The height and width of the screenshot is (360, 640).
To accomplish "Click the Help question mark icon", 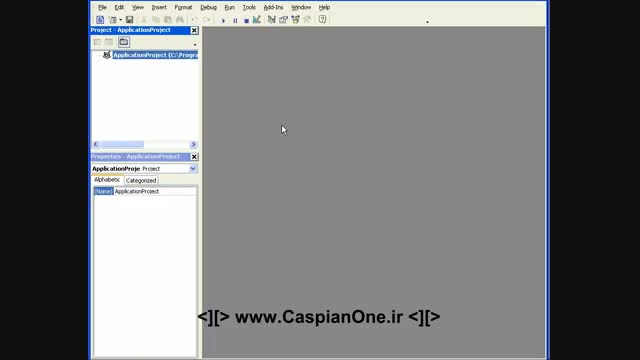I will tap(322, 19).
